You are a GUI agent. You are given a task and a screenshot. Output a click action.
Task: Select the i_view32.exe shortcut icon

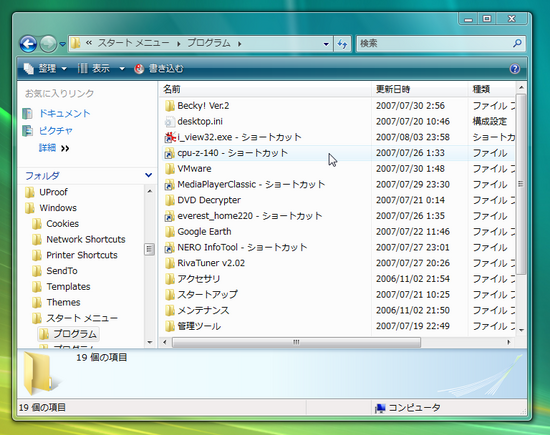click(x=170, y=137)
